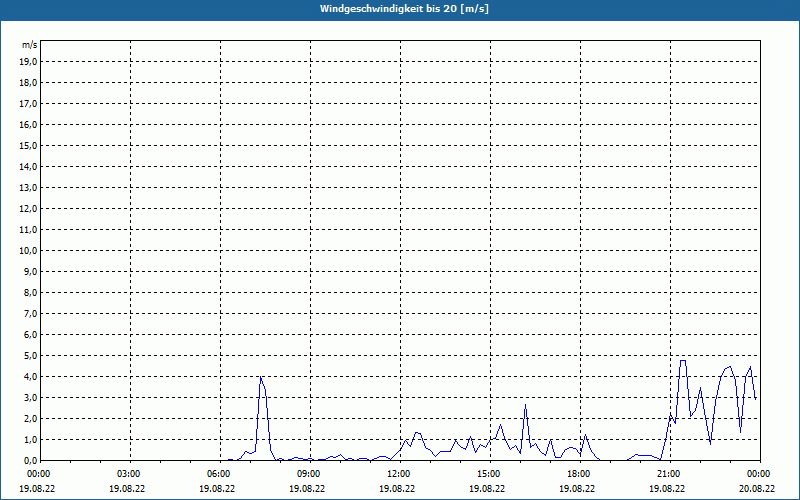Click the '7,0' axis tick label
800x500 pixels.
pyautogui.click(x=31, y=314)
